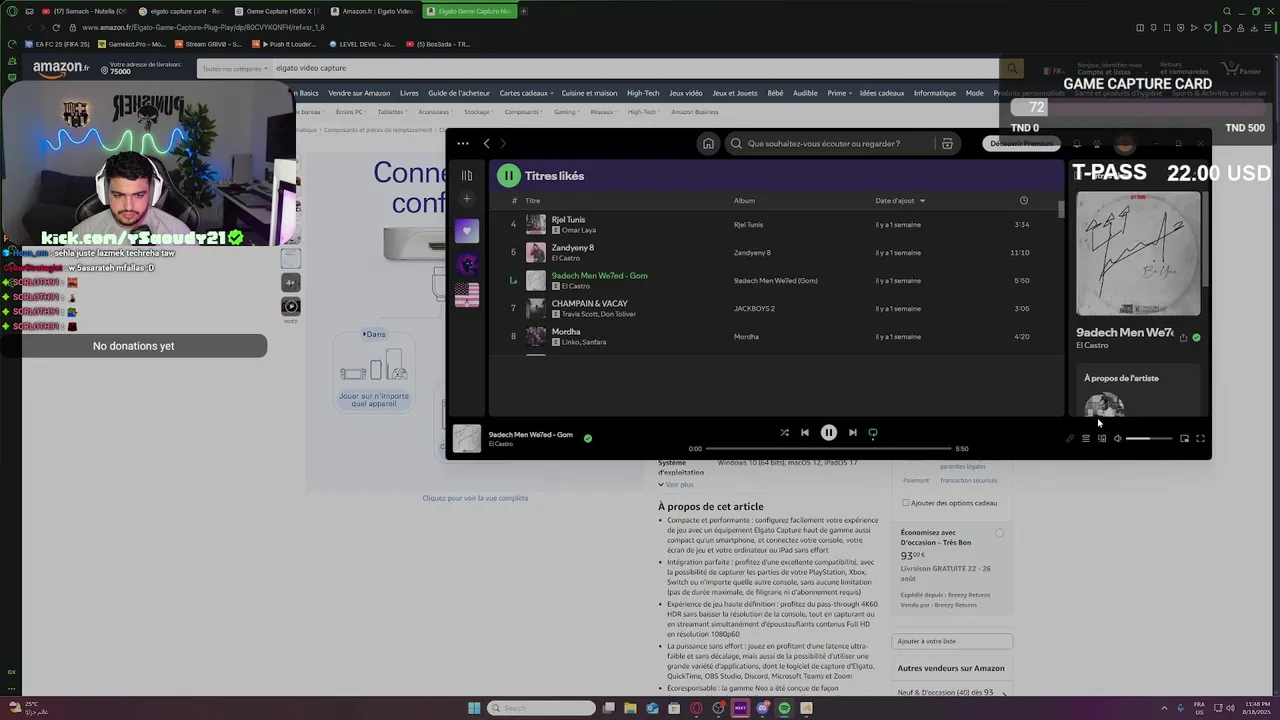Switch to browser tab 'Game Capture HD60 X'
1280x720 pixels.
pos(278,11)
